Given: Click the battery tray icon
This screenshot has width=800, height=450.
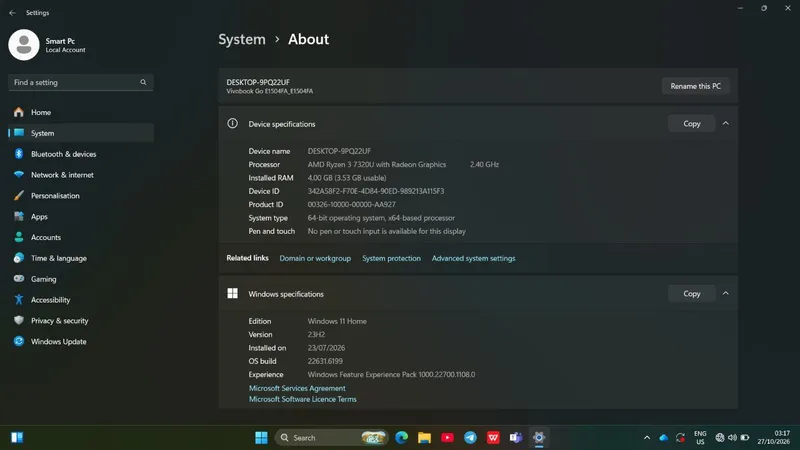Looking at the screenshot, I should 745,438.
